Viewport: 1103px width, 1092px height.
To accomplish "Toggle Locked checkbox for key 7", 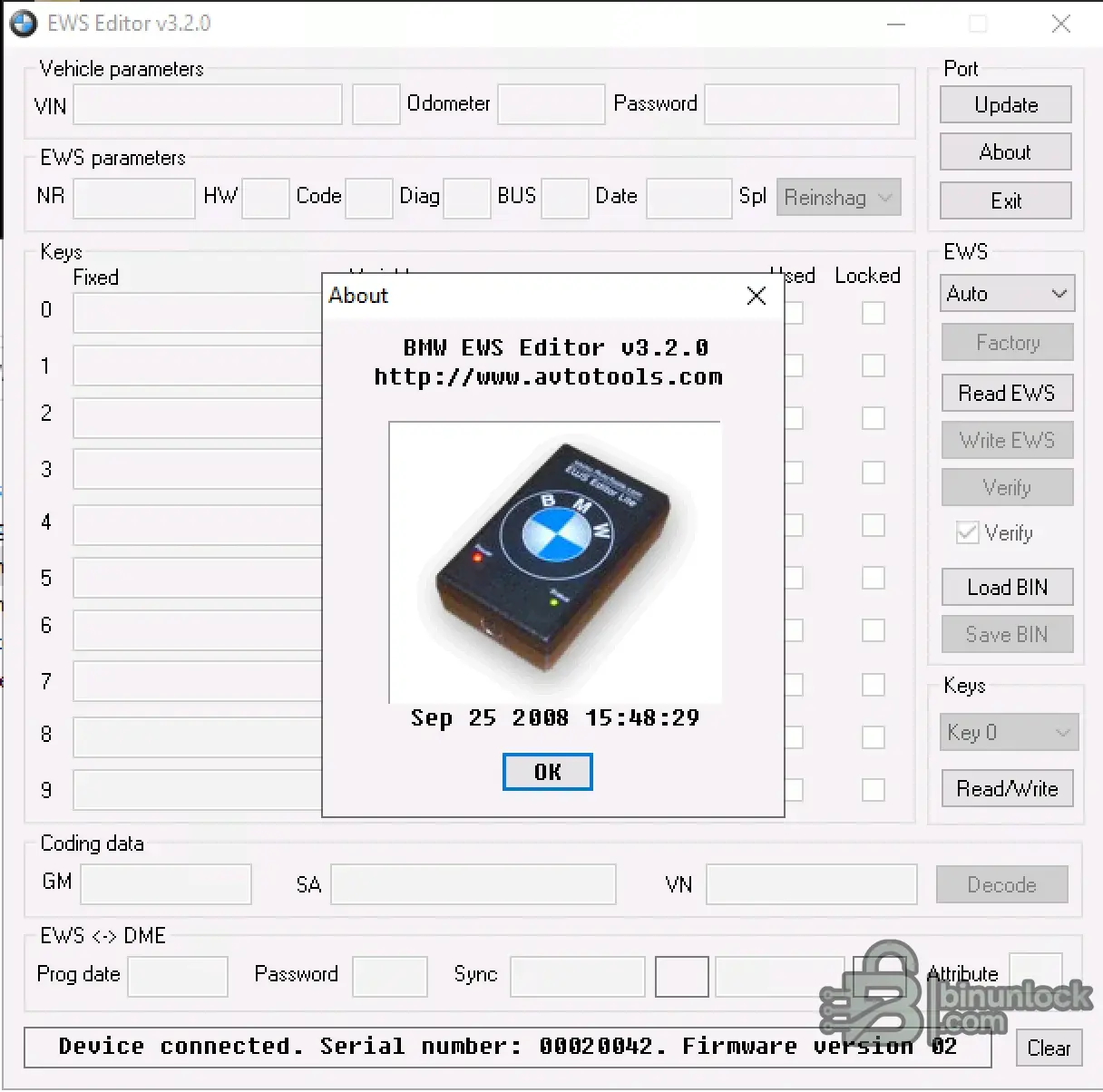I will tap(874, 685).
